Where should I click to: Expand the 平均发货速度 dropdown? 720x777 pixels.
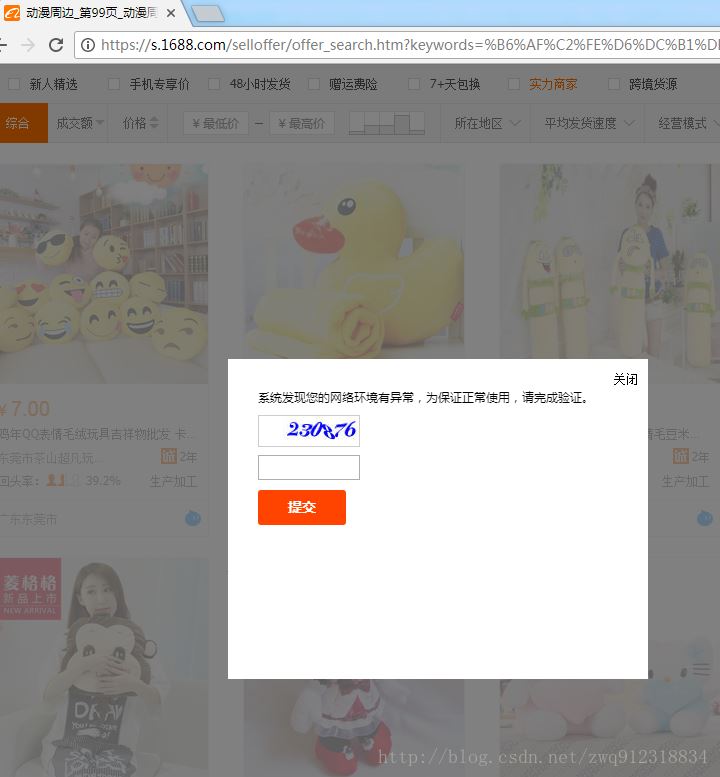tap(589, 123)
